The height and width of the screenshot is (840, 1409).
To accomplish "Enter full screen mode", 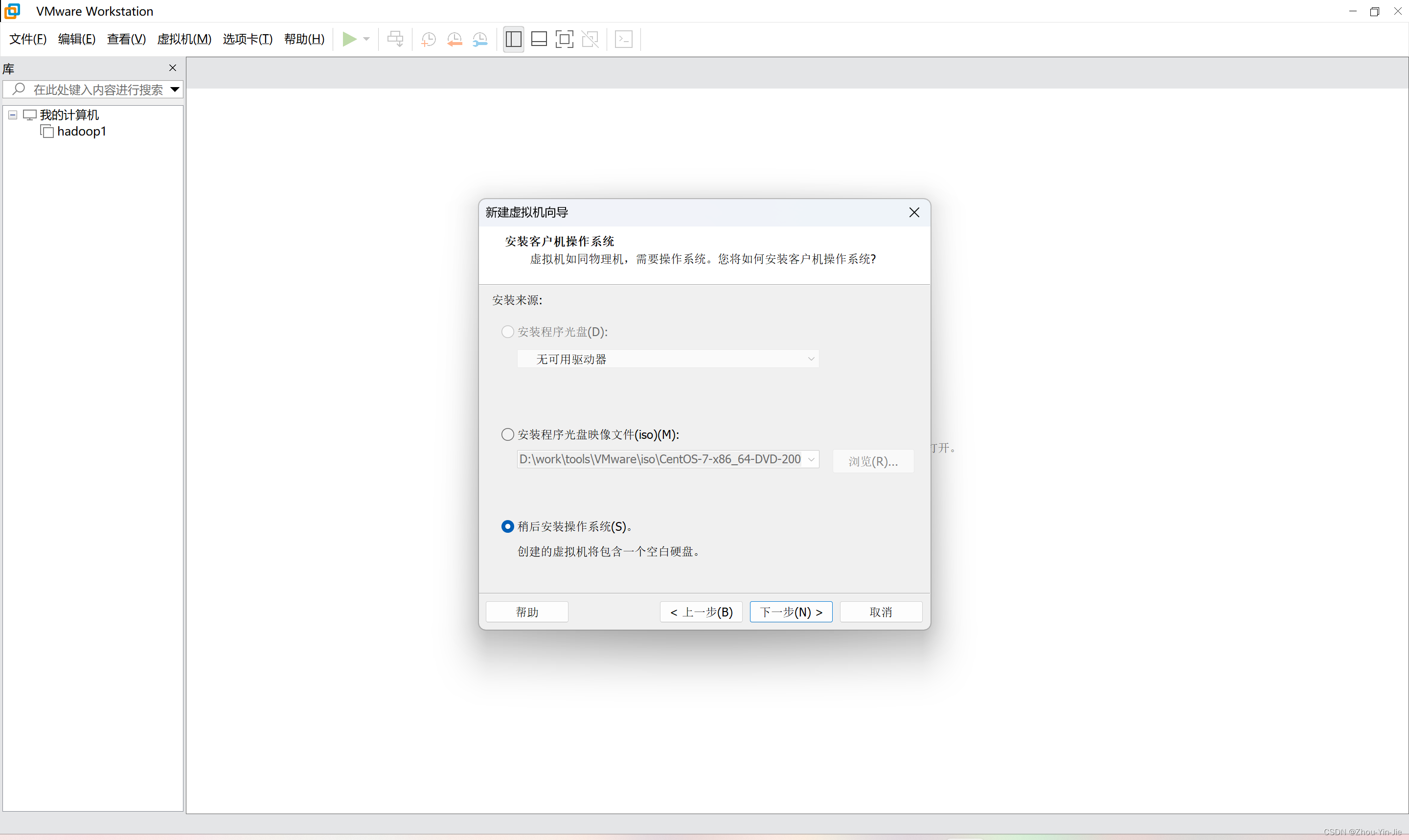I will 564,39.
